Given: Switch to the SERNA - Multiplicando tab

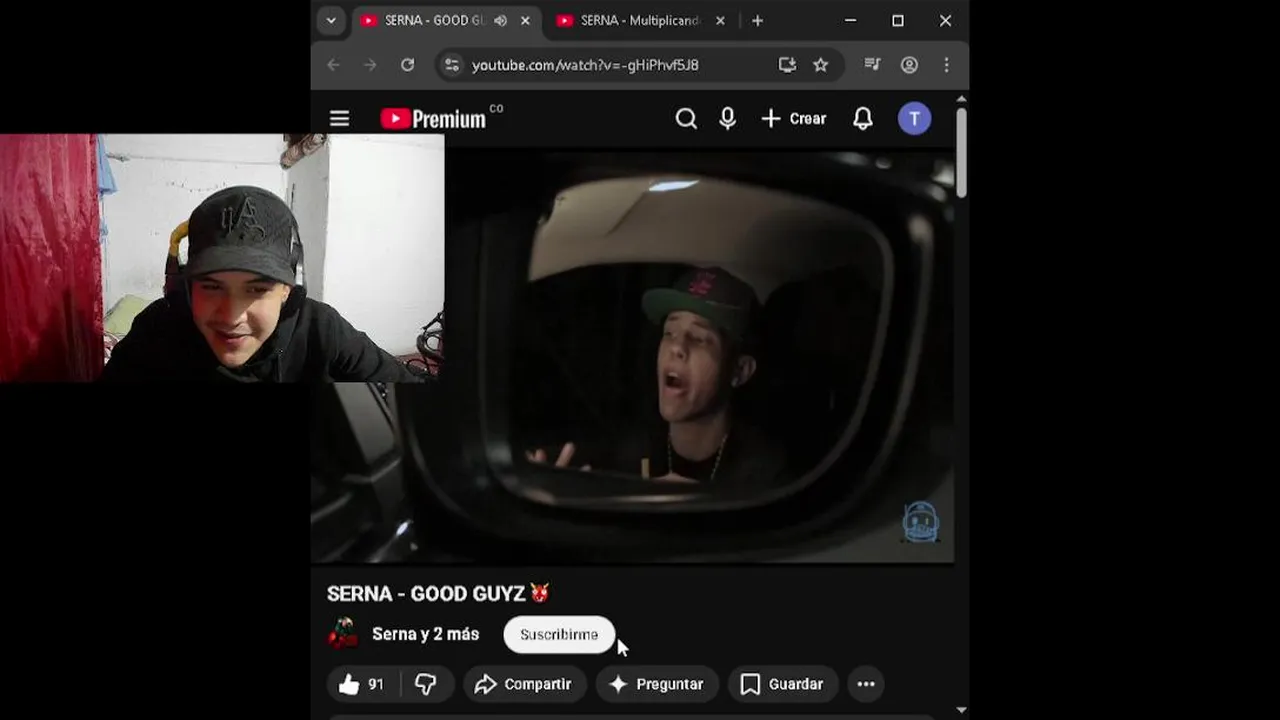Looking at the screenshot, I should coord(641,21).
